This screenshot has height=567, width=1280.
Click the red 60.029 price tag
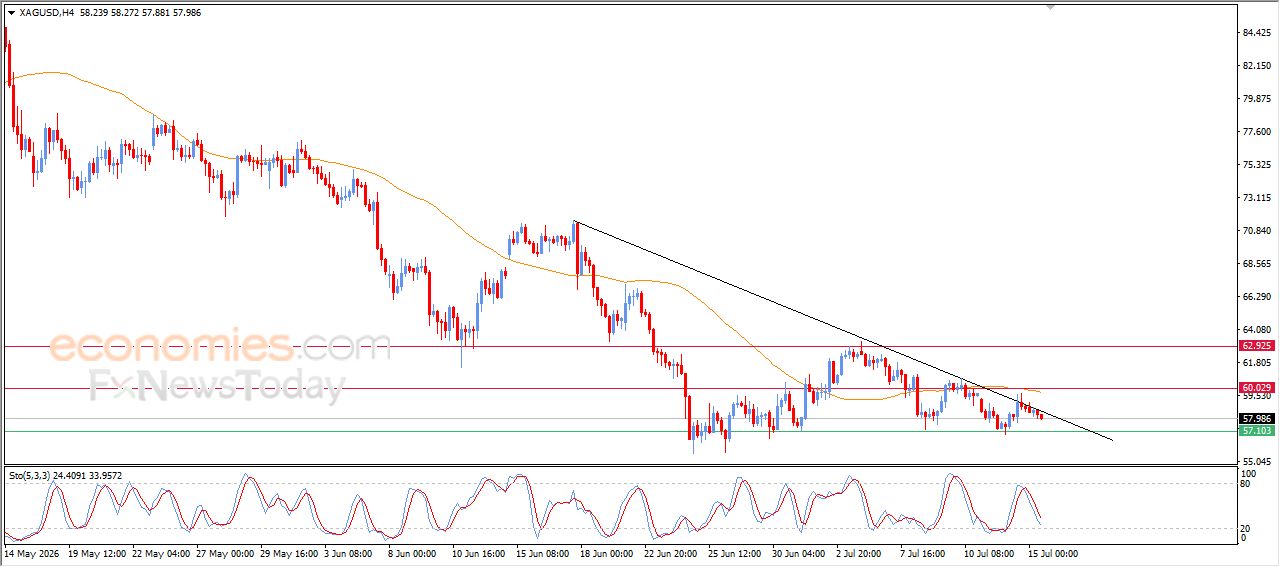pos(1256,388)
